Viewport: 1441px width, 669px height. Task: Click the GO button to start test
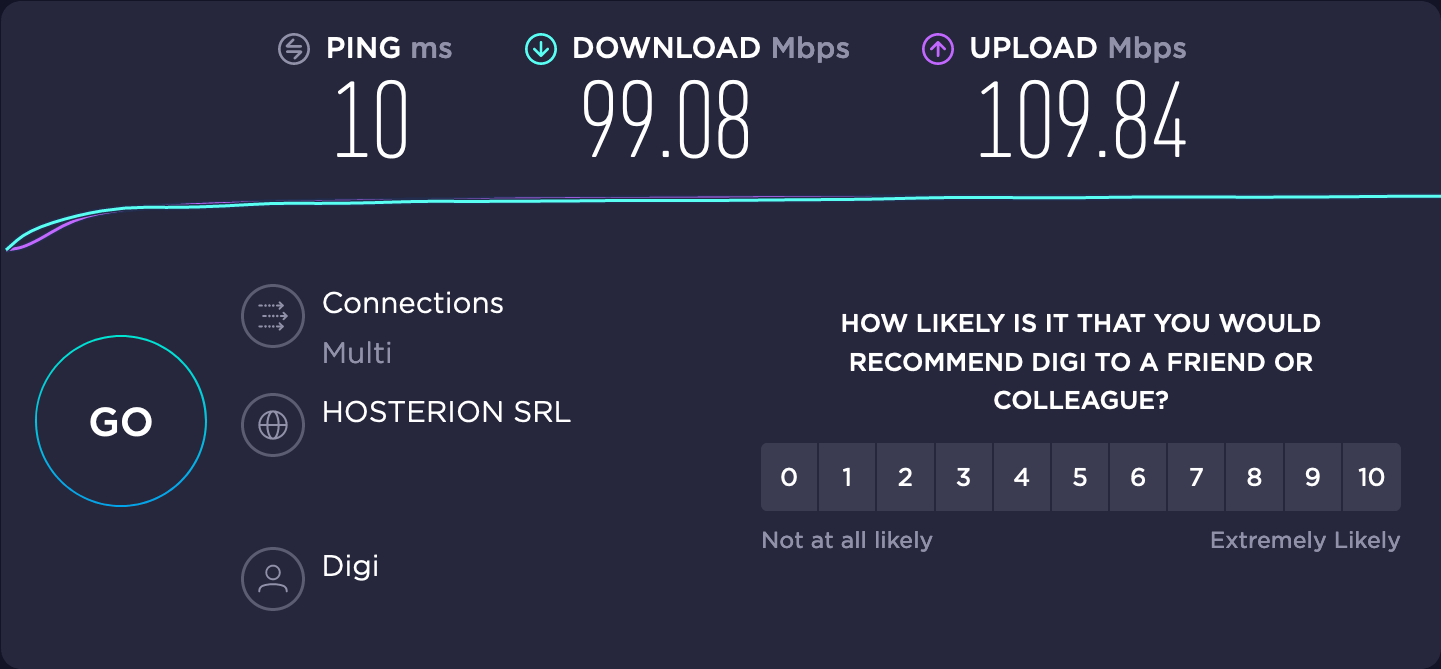pos(121,422)
